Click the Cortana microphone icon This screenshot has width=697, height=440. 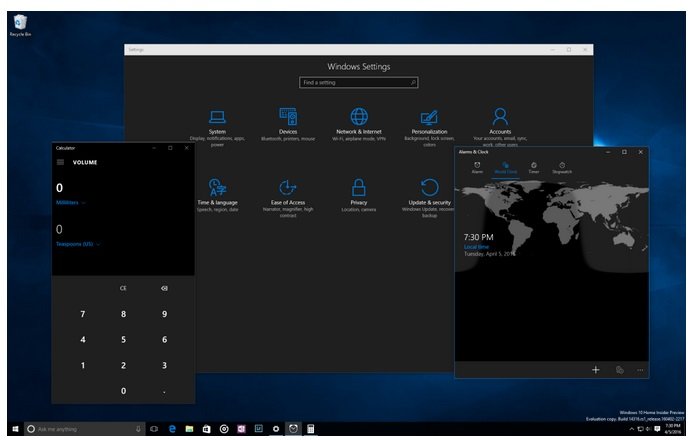pyautogui.click(x=138, y=429)
